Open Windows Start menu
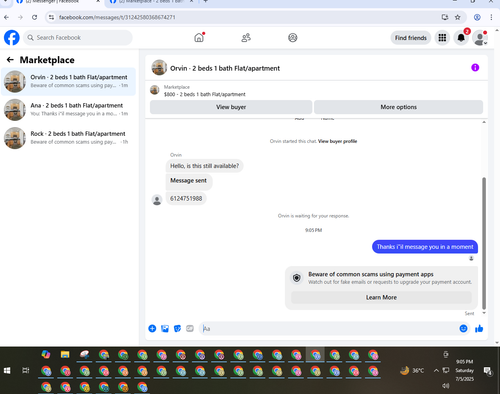Image resolution: width=500 pixels, height=394 pixels. pyautogui.click(x=7, y=370)
